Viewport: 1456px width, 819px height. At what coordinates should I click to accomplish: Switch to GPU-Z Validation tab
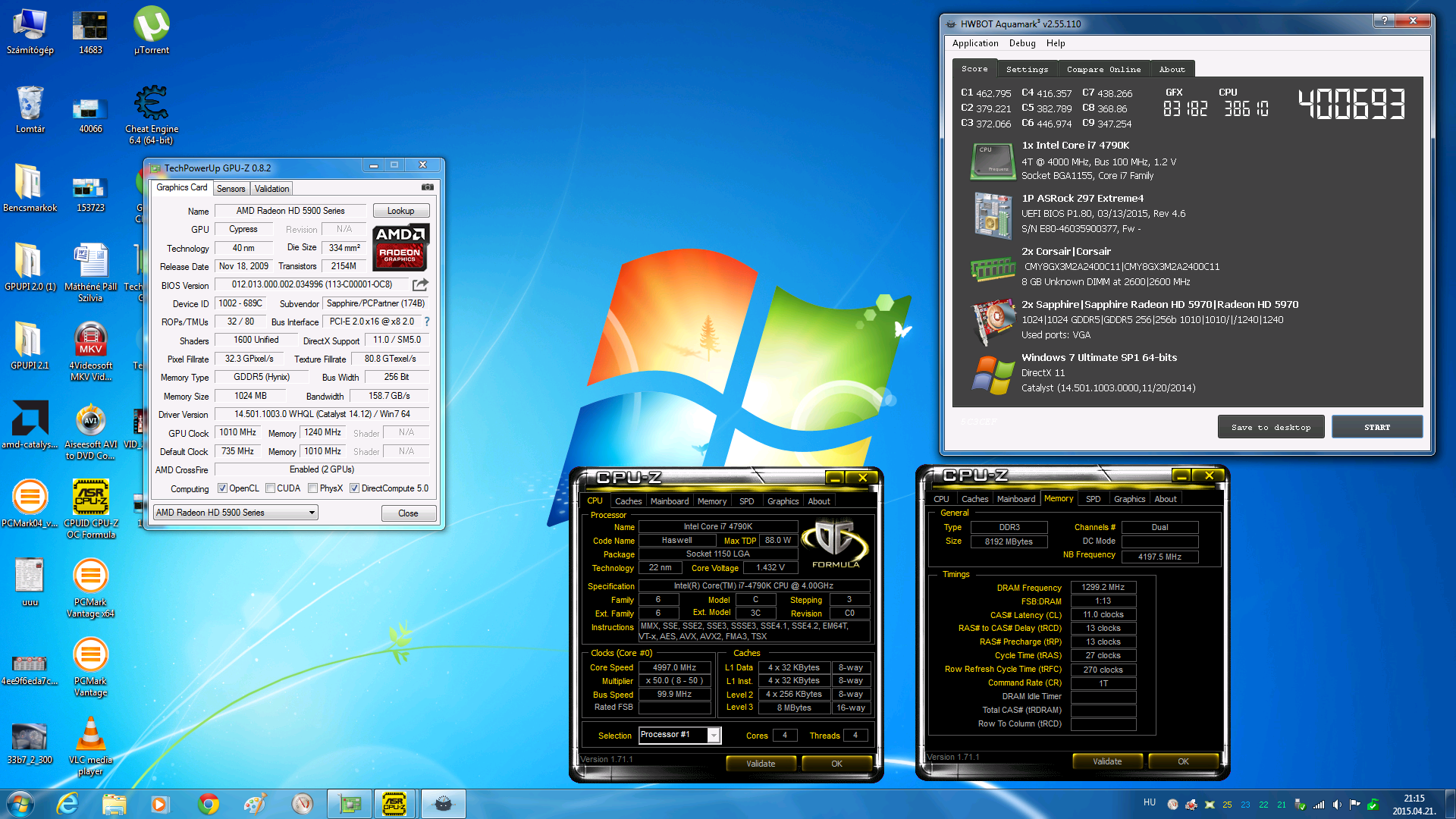click(x=271, y=189)
